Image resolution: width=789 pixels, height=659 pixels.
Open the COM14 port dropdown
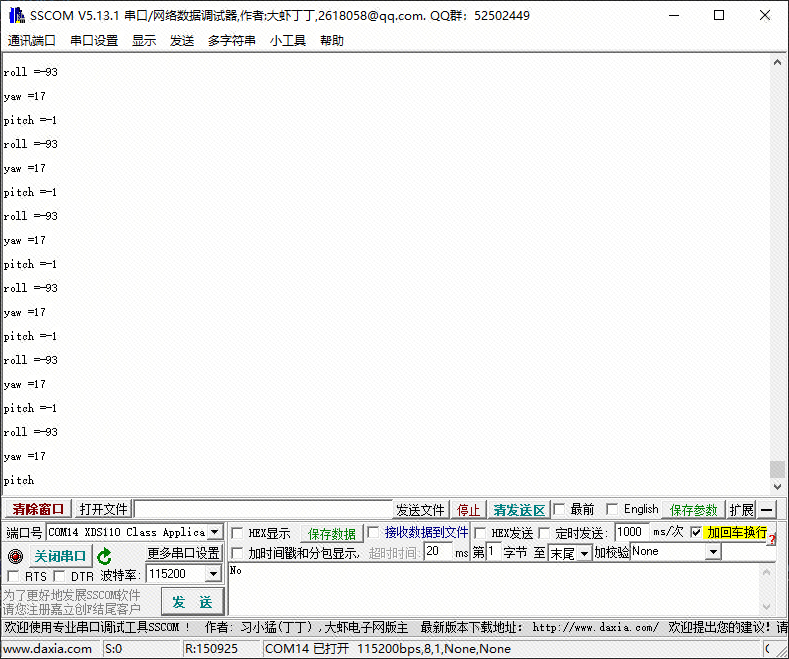(x=215, y=532)
